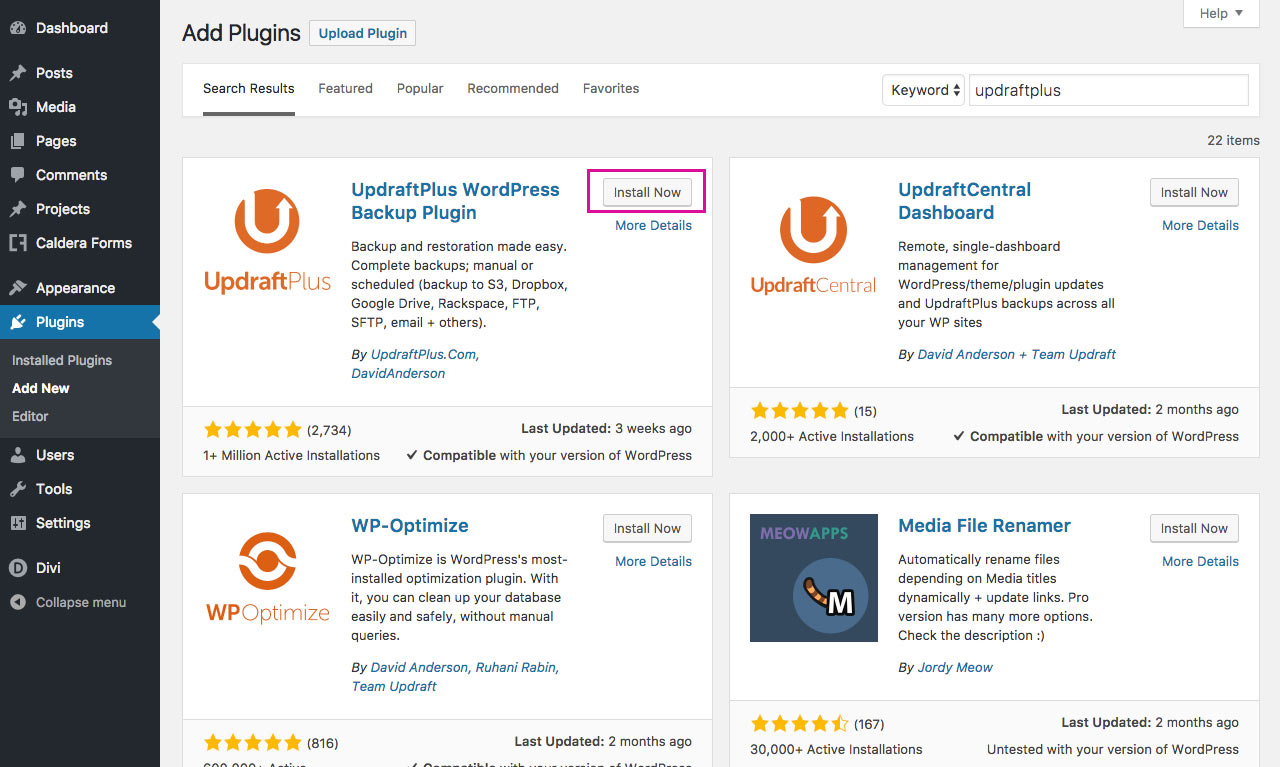Click the Users person icon

(x=18, y=455)
